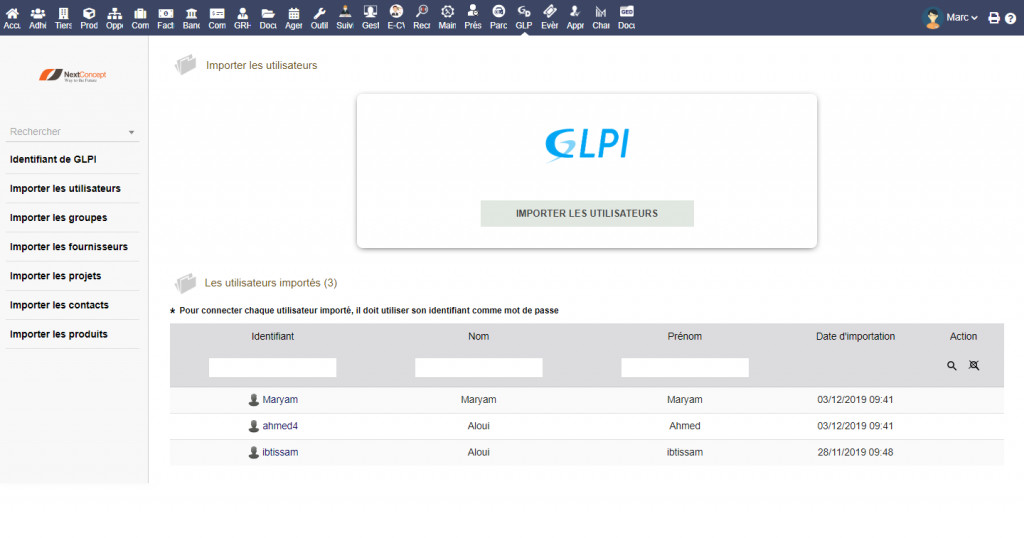Open the help question mark icon
This screenshot has width=1024, height=538.
point(1010,18)
